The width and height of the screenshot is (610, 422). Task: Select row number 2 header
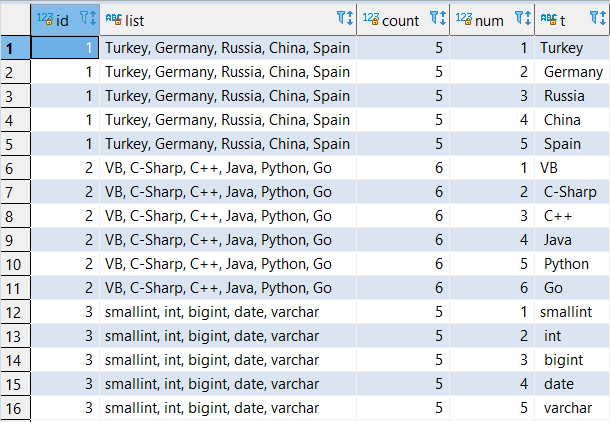pos(15,72)
